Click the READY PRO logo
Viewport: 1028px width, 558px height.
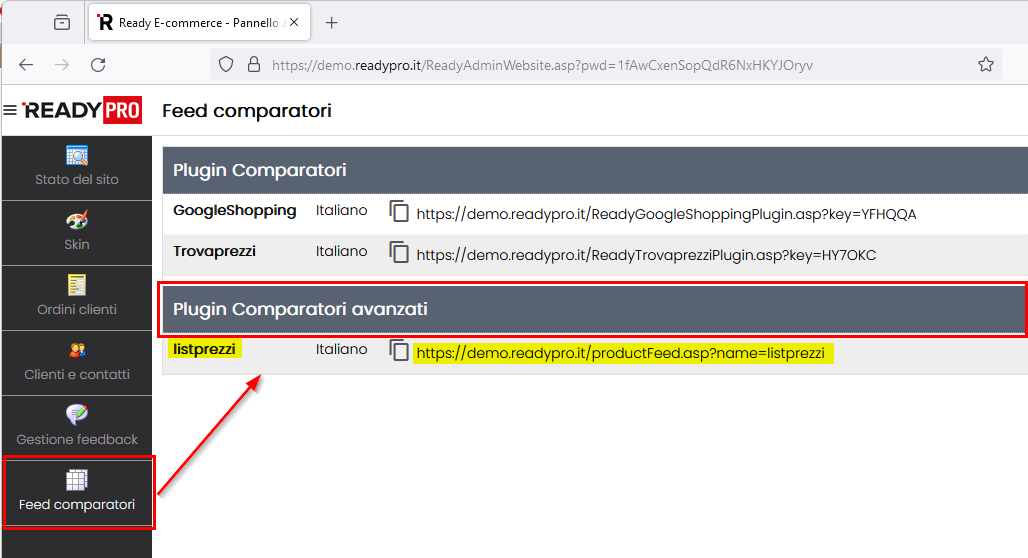tap(82, 110)
